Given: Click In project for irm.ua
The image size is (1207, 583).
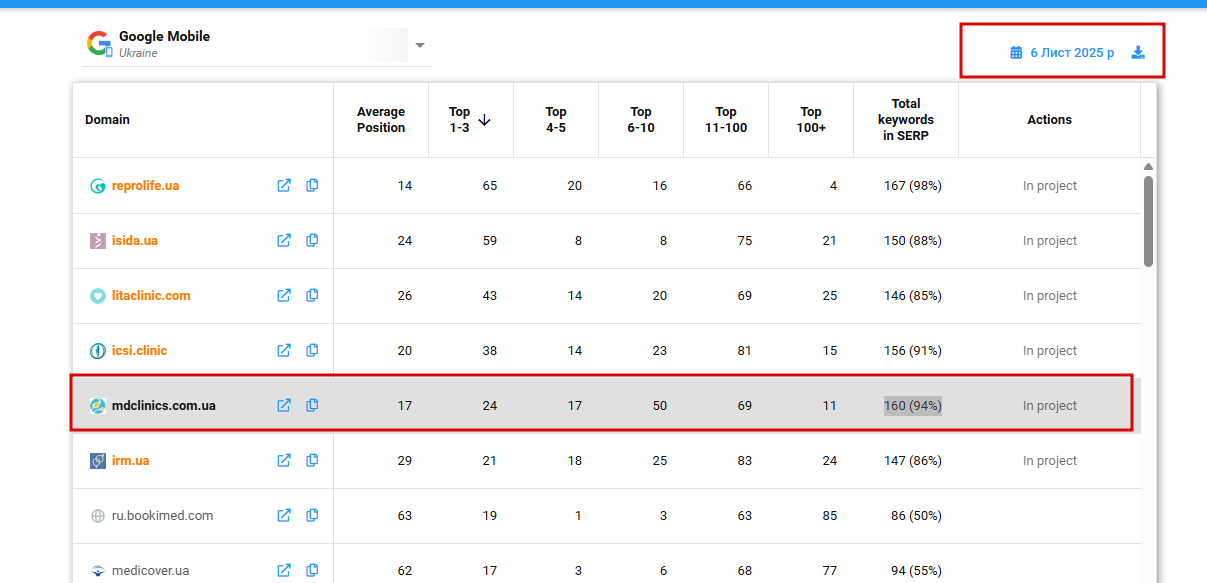Looking at the screenshot, I should pyautogui.click(x=1050, y=460).
